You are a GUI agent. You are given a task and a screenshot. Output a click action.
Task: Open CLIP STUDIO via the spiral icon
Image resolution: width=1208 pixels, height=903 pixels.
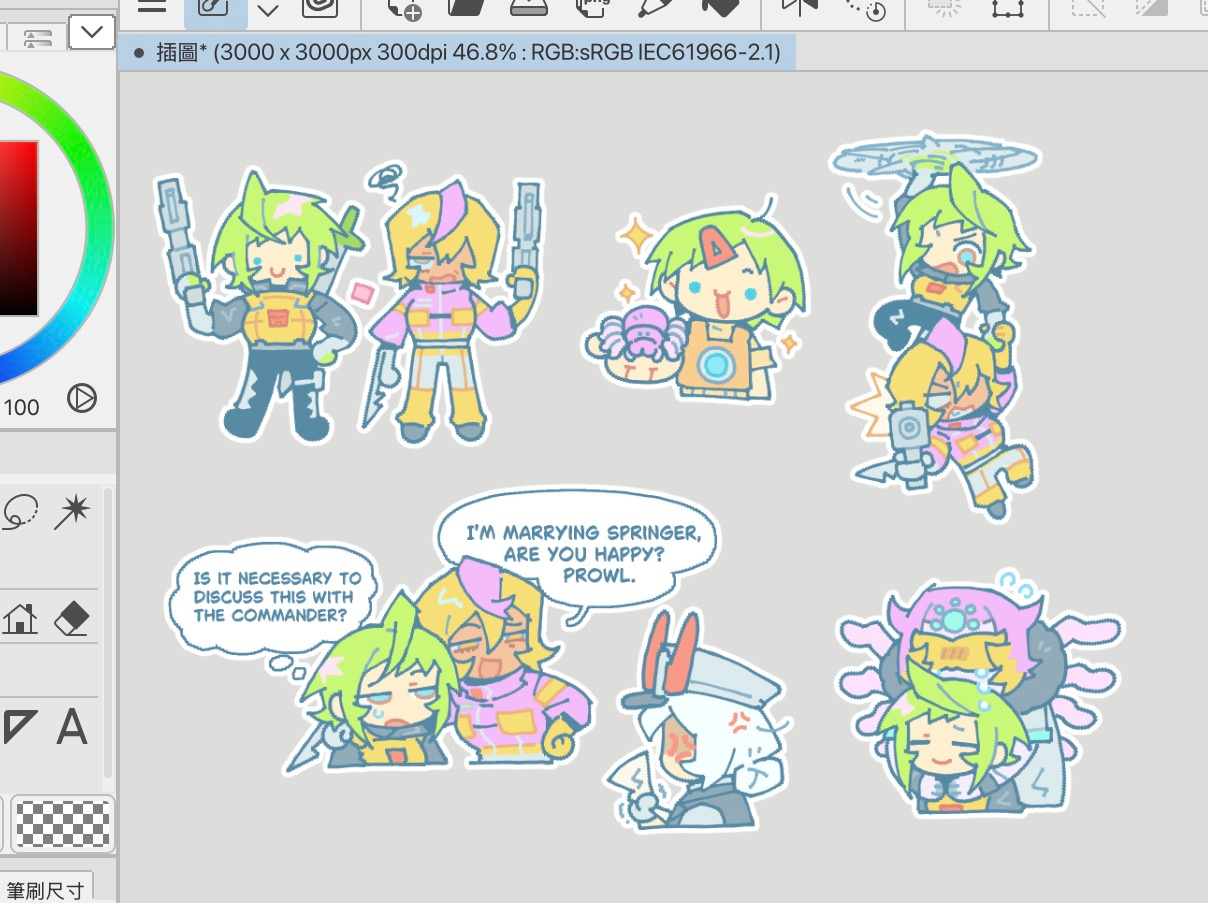[319, 7]
